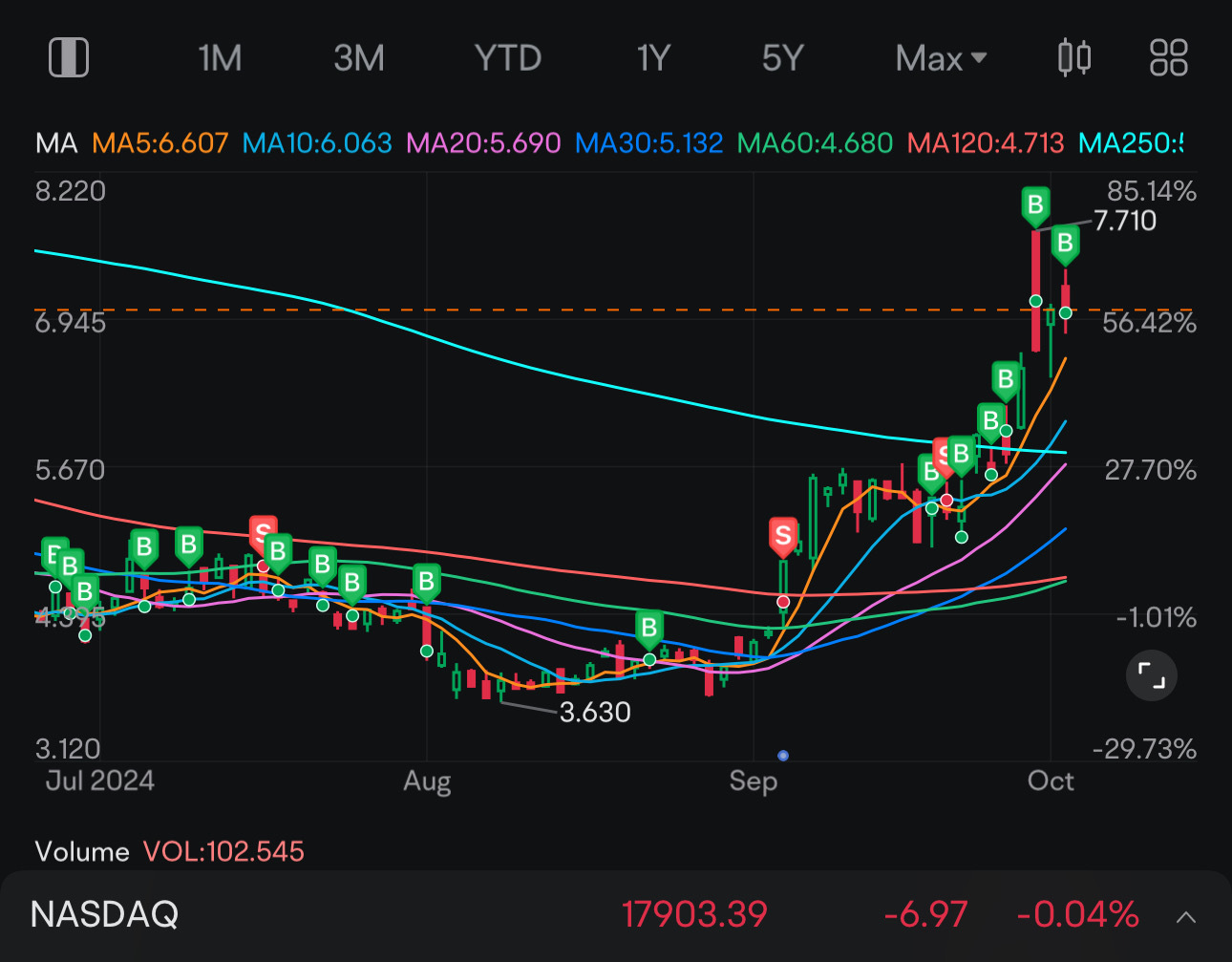Tap the Sep date axis label

[754, 781]
